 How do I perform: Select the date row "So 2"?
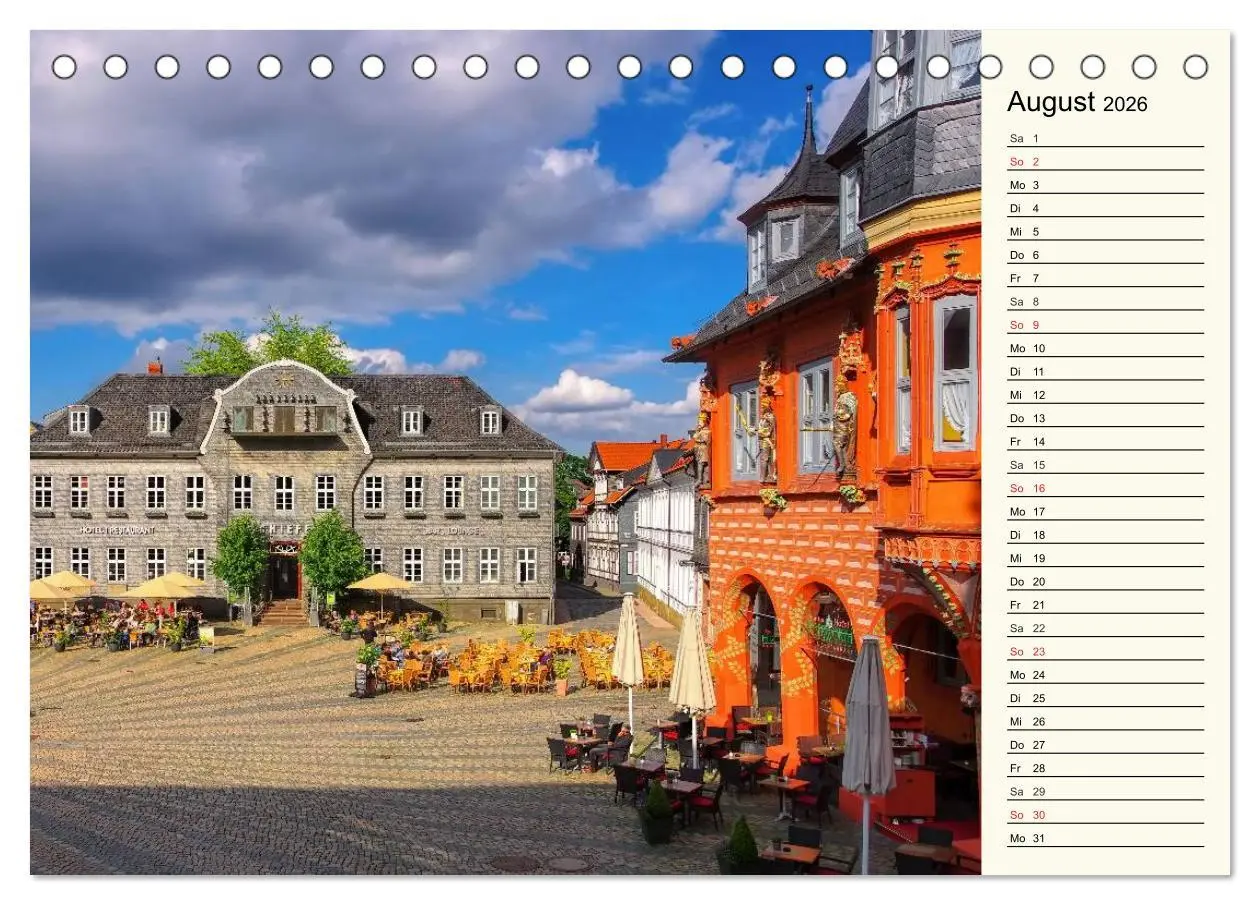1105,161
